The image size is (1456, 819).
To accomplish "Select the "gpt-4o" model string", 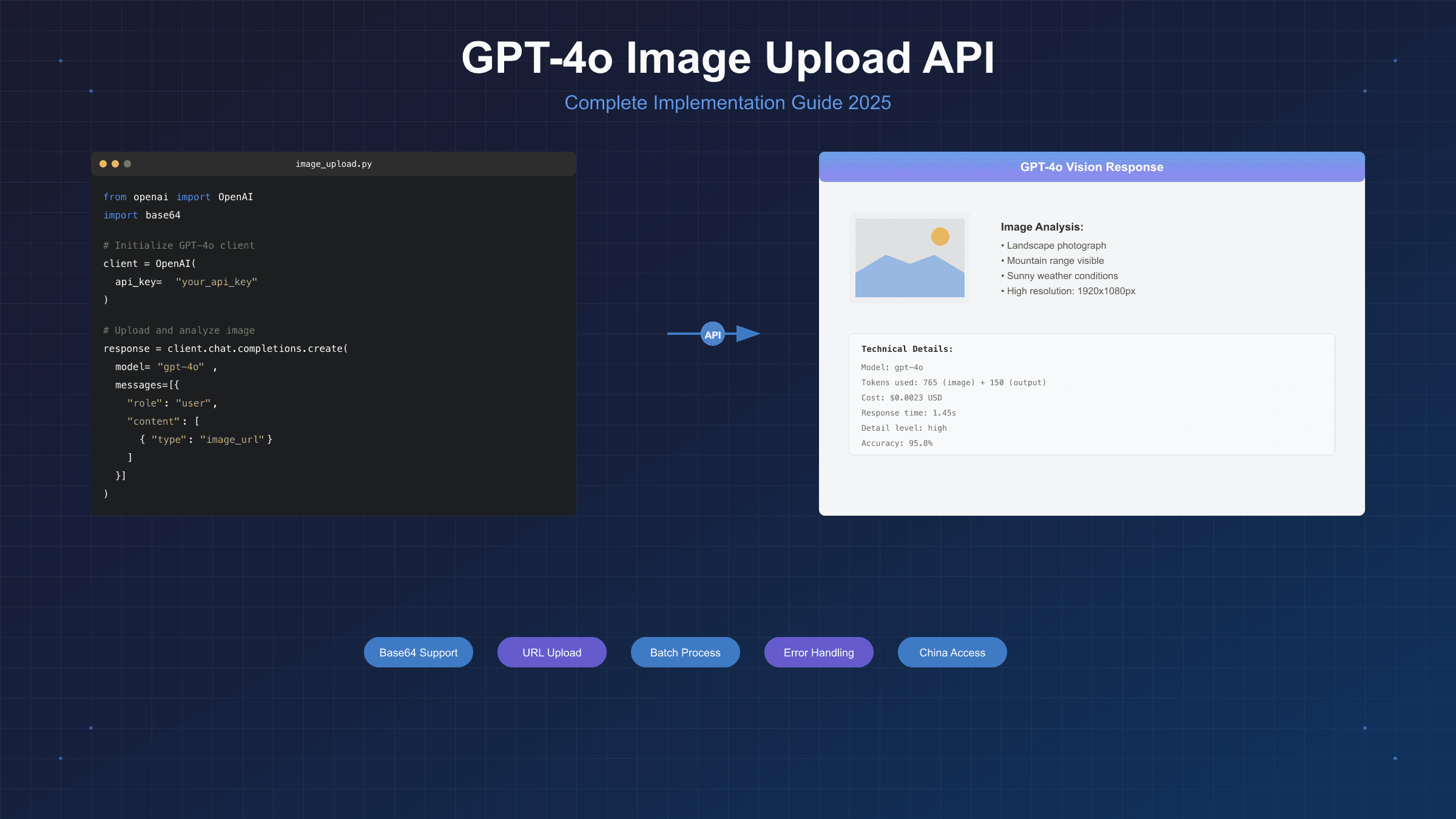I will click(x=181, y=366).
